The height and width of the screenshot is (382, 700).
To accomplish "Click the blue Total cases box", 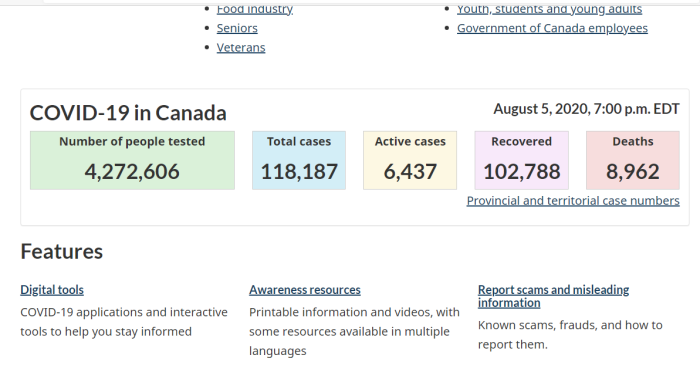I will (x=299, y=160).
